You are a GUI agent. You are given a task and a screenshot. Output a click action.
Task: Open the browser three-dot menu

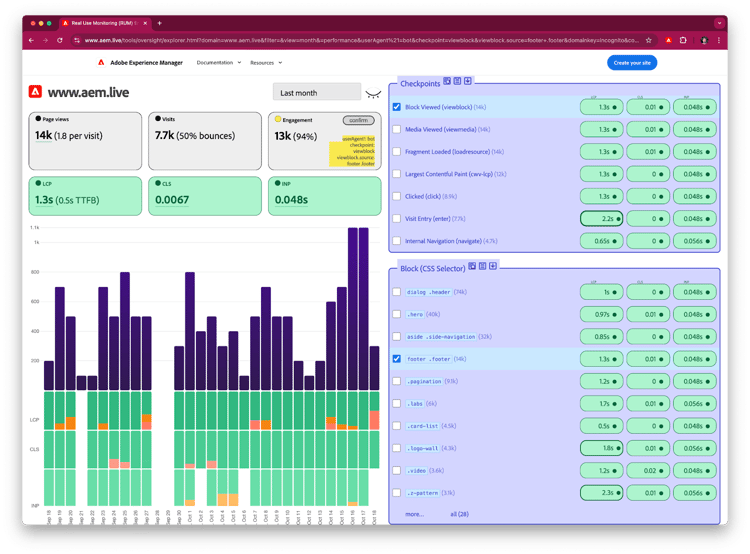pos(719,40)
